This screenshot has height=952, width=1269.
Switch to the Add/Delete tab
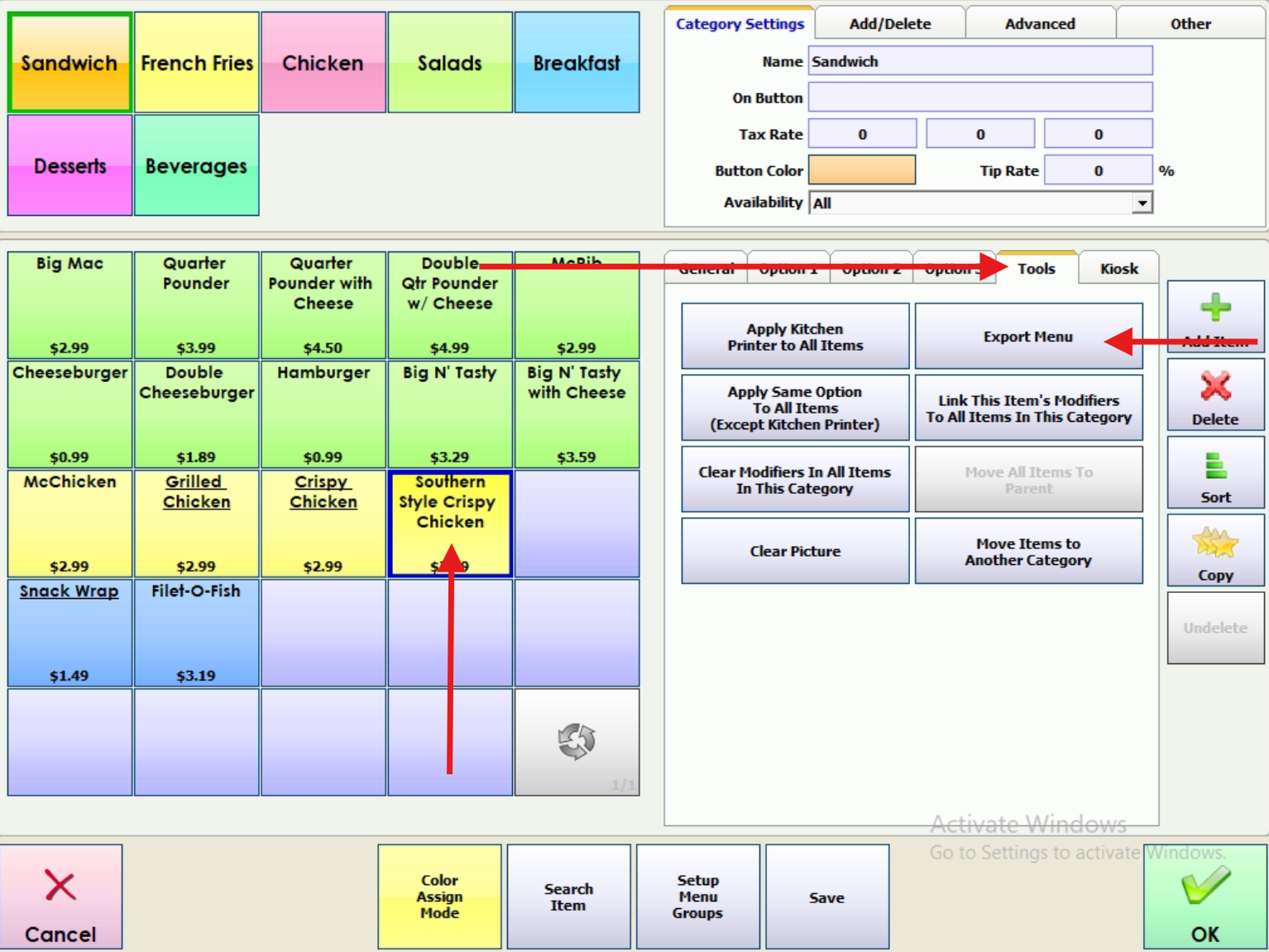pos(890,24)
